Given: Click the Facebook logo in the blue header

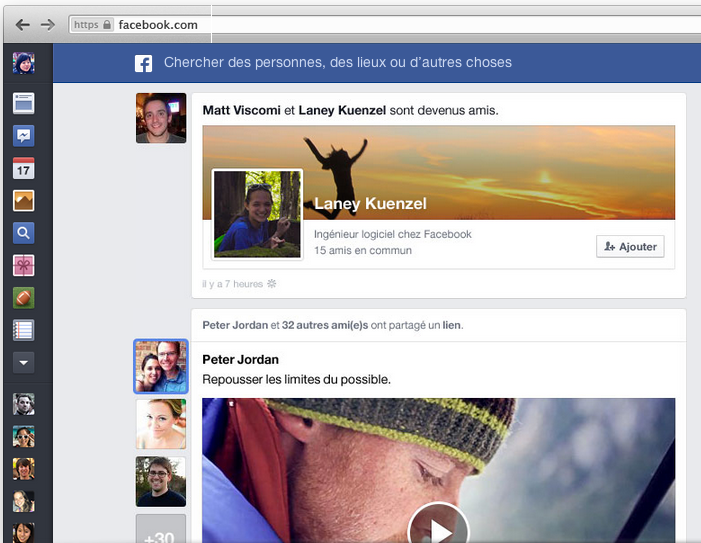Looking at the screenshot, I should click(144, 63).
